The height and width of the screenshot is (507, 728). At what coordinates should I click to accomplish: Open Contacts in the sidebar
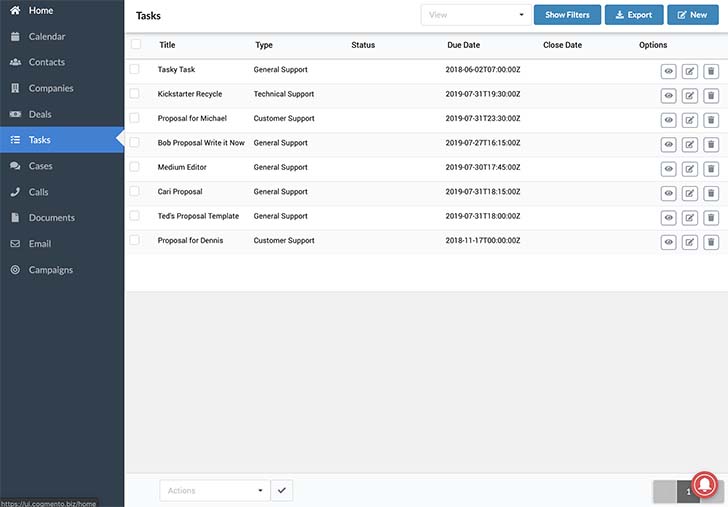[47, 62]
